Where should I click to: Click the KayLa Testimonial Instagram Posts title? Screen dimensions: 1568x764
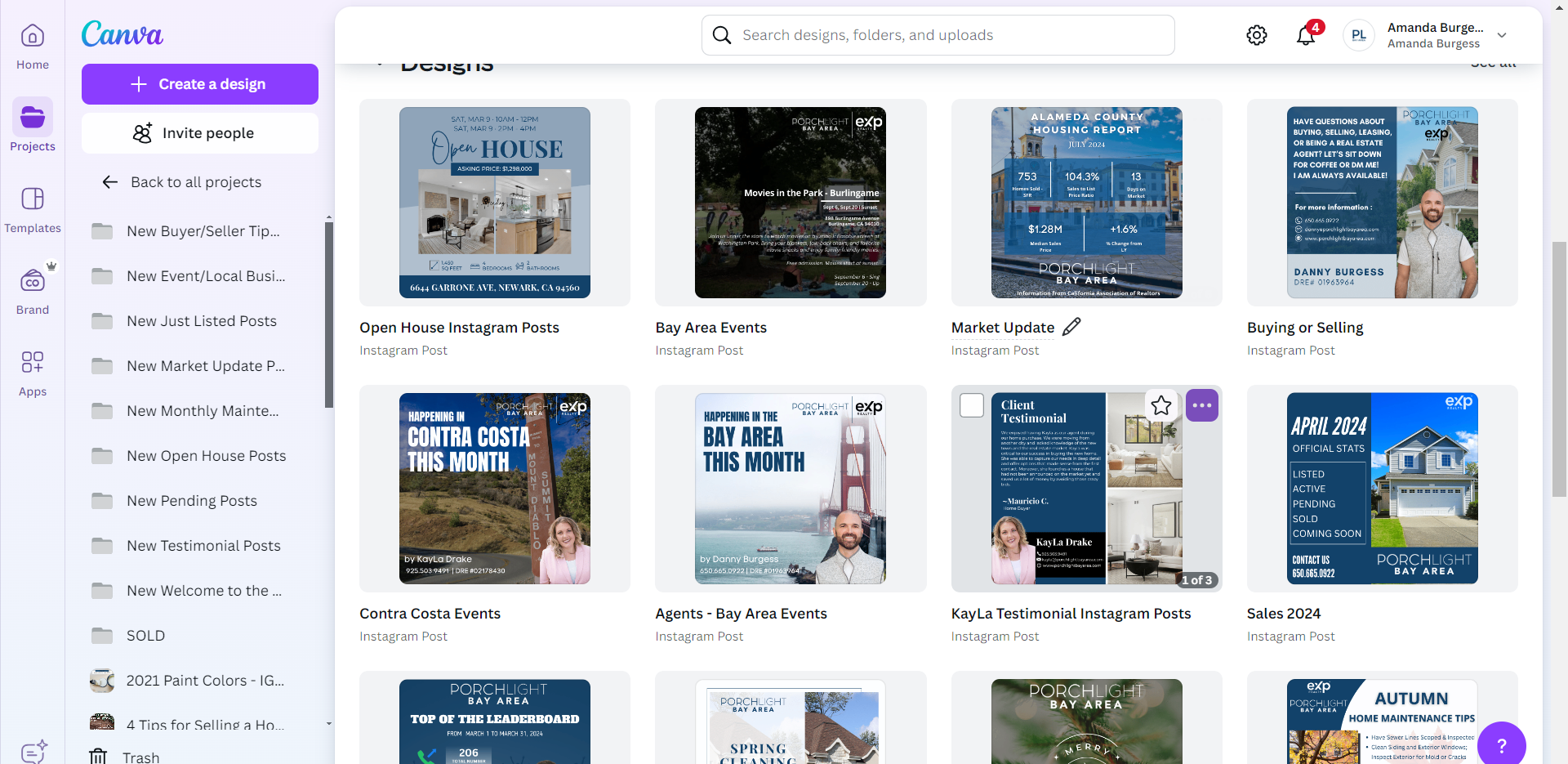tap(1071, 614)
